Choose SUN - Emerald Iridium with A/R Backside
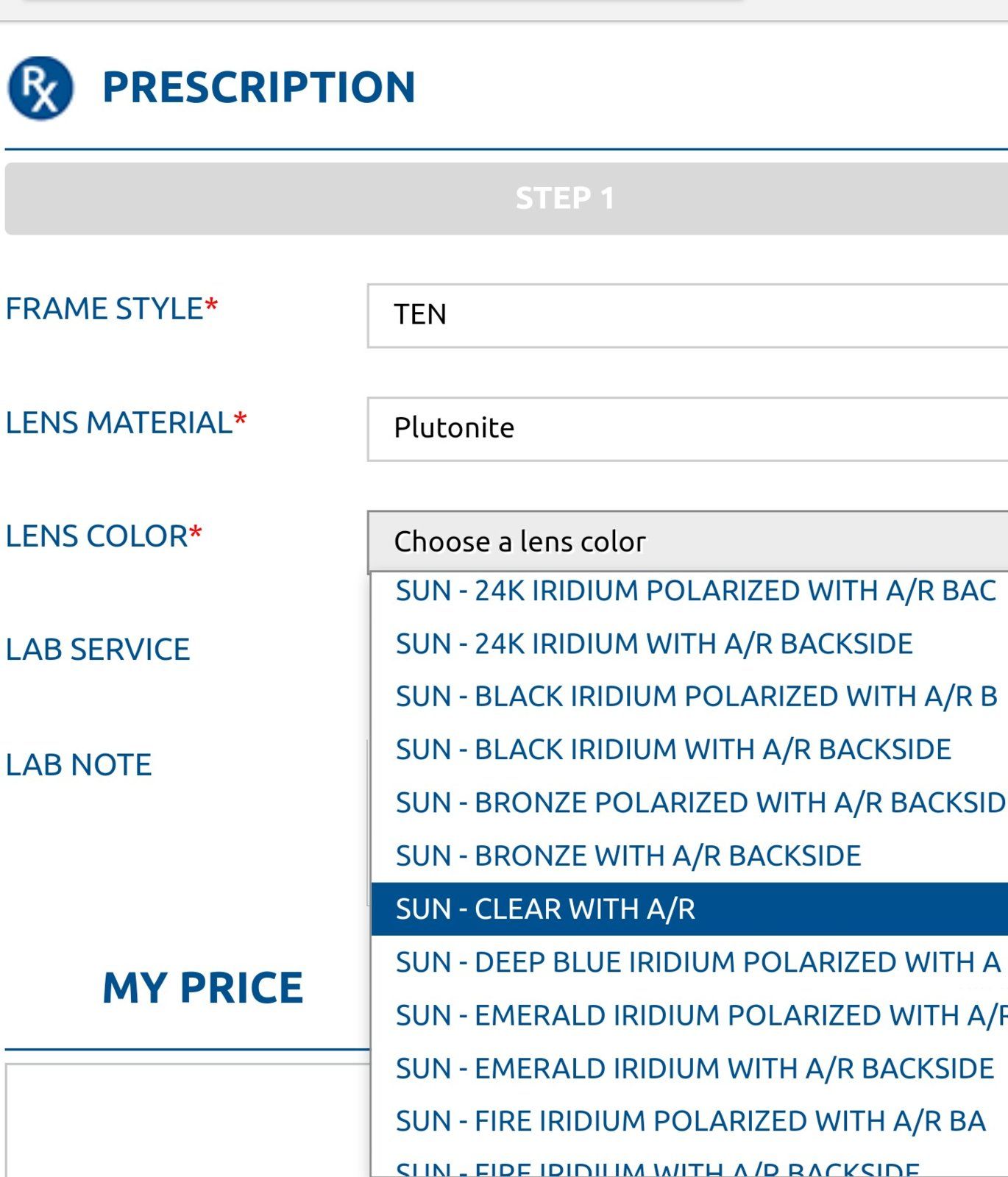The image size is (1008, 1177). pos(694,1069)
